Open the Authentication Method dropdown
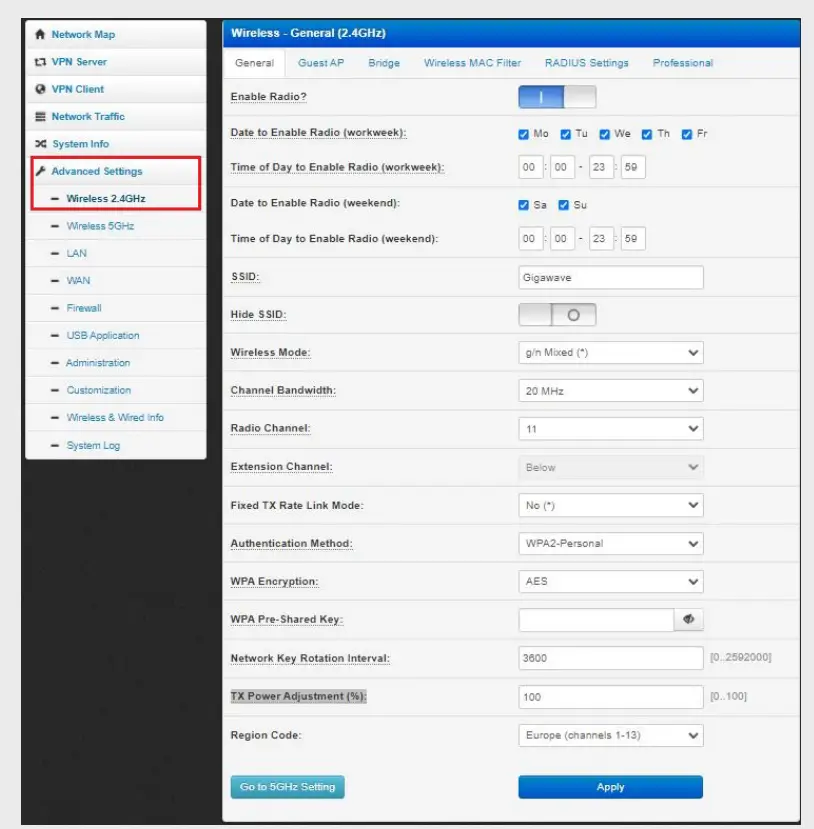814x829 pixels. tap(610, 544)
